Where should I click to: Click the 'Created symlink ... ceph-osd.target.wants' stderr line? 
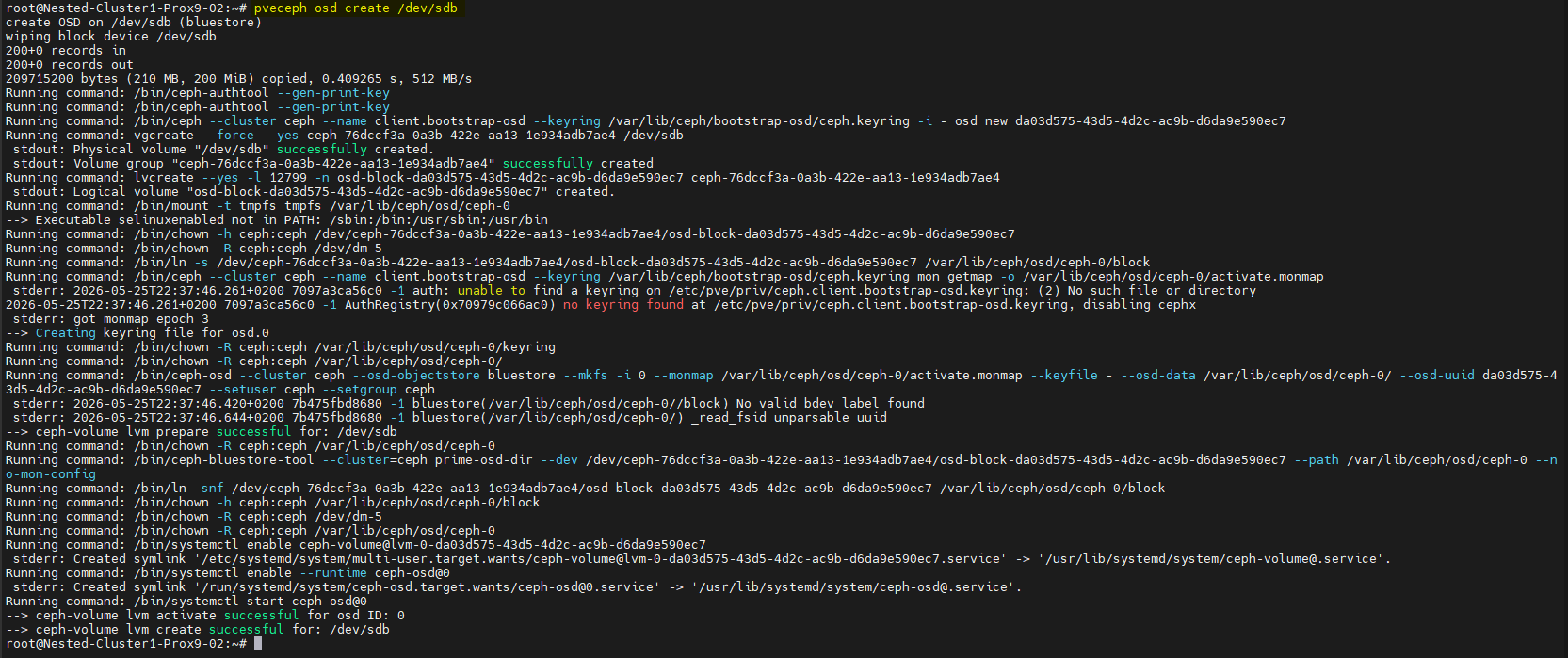click(x=518, y=586)
